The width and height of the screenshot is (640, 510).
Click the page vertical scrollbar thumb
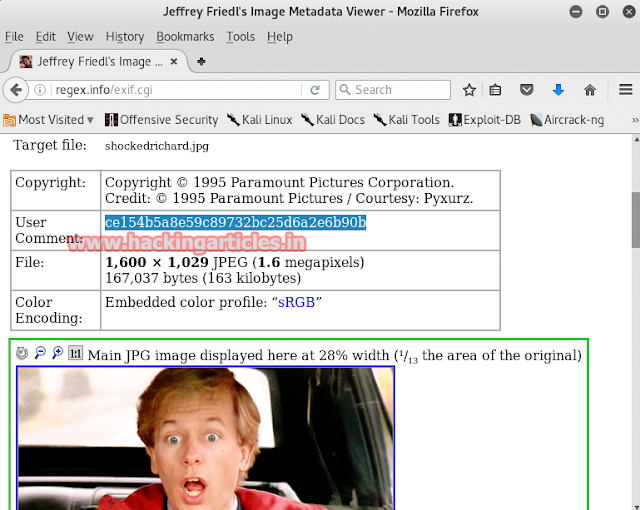pyautogui.click(x=636, y=220)
